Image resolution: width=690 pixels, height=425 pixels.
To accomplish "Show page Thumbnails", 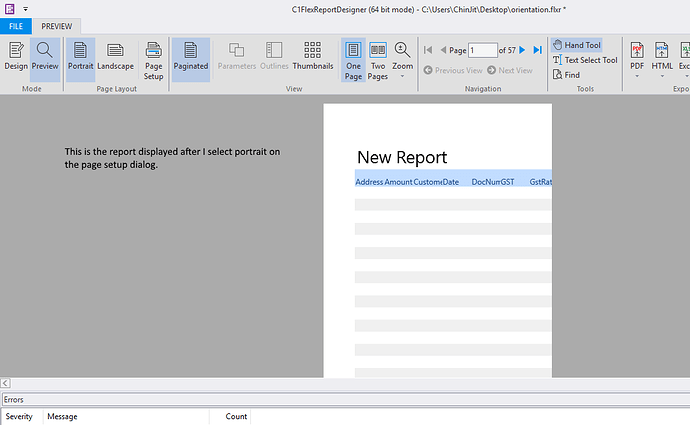I will coord(313,56).
